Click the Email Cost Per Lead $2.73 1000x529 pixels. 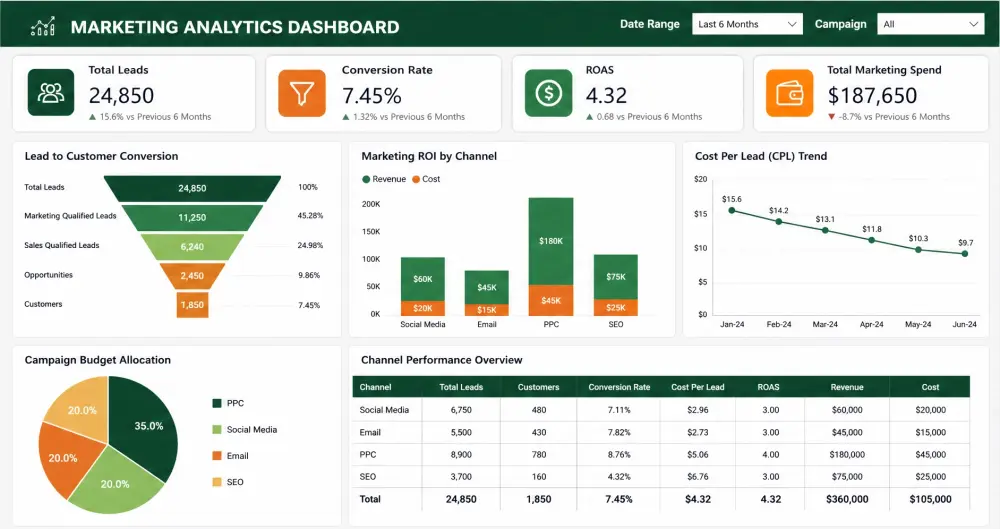(698, 432)
